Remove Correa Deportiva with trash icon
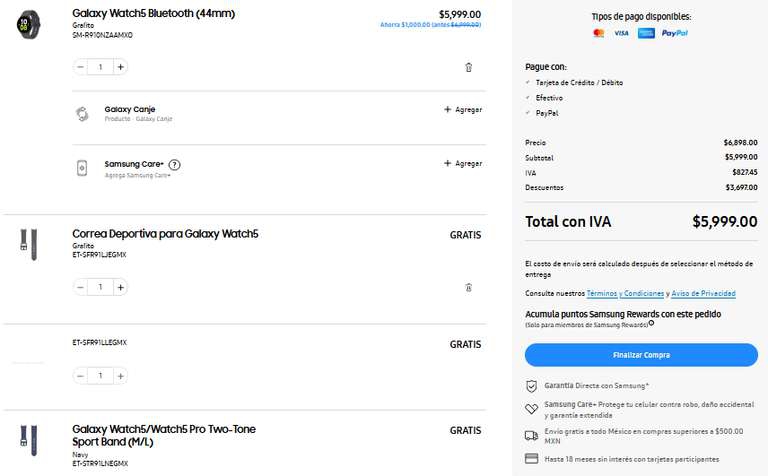This screenshot has height=476, width=768. [x=468, y=287]
